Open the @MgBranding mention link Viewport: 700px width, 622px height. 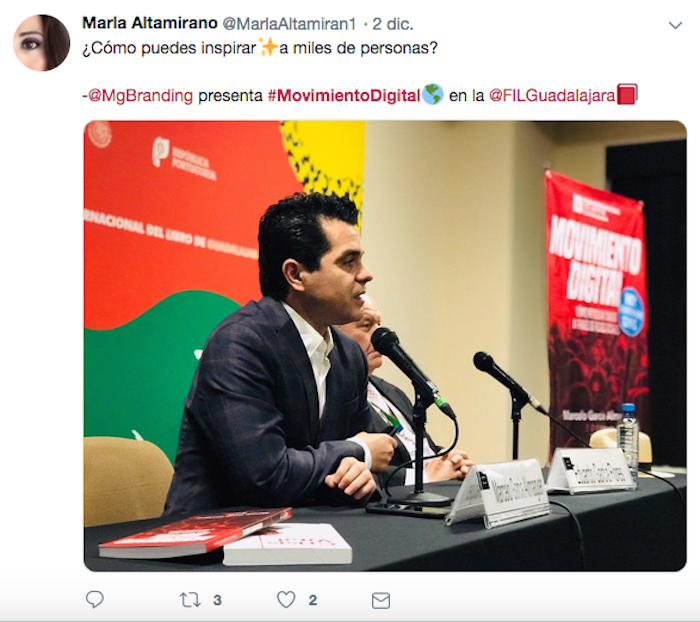(140, 96)
